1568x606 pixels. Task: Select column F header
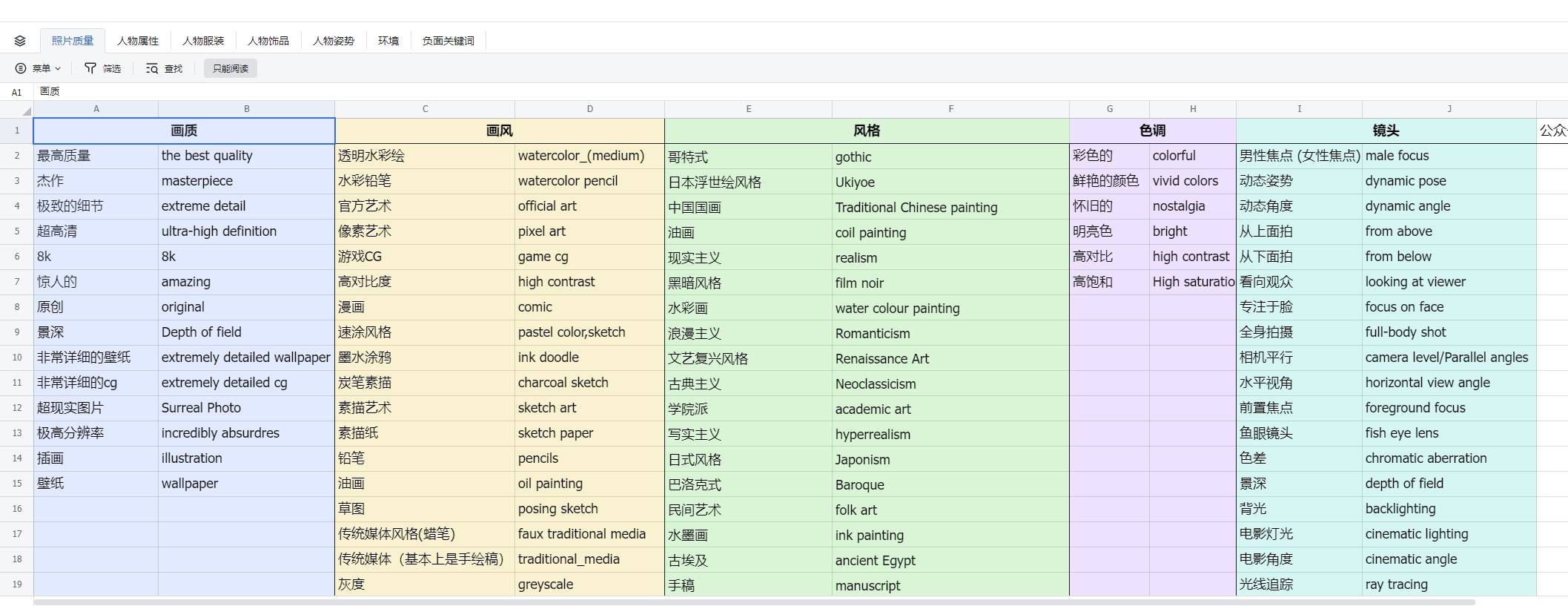pyautogui.click(x=950, y=109)
